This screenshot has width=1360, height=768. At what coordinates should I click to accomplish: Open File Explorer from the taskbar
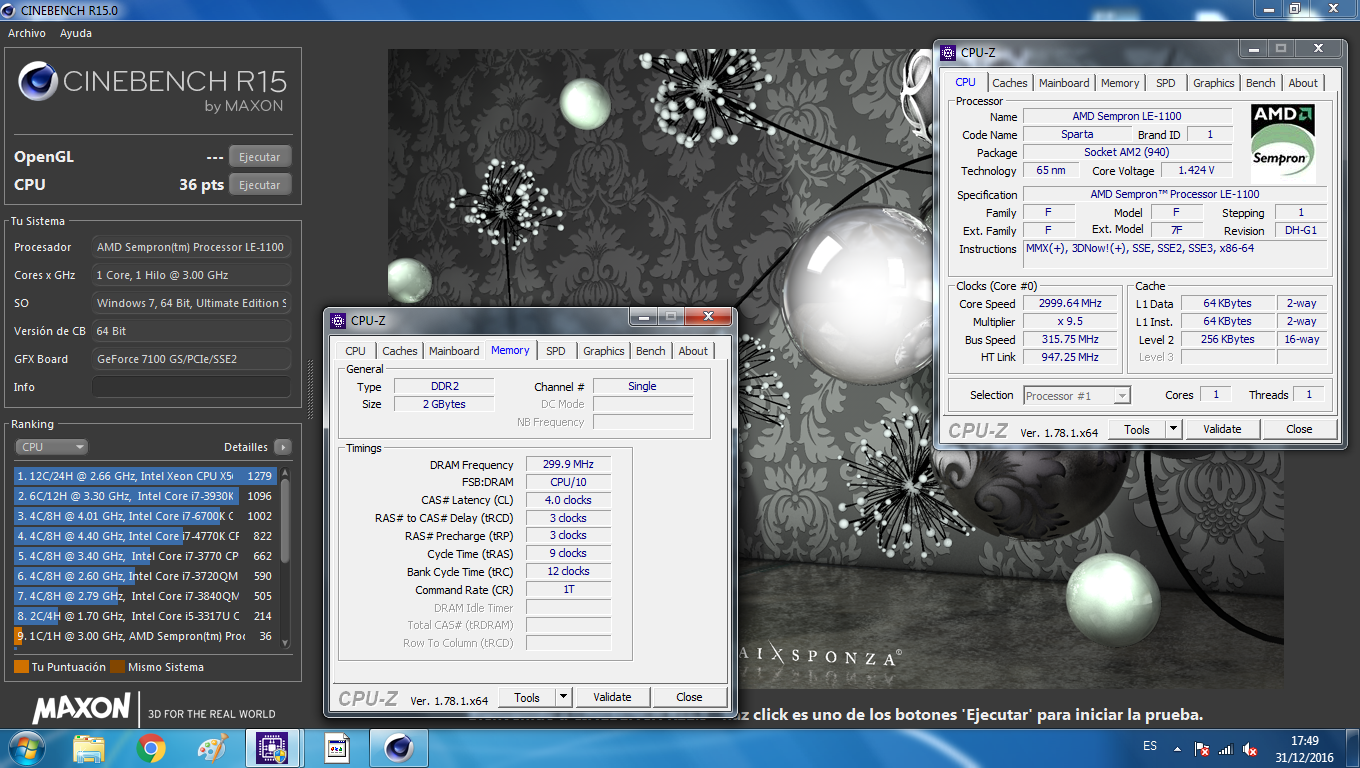coord(89,748)
